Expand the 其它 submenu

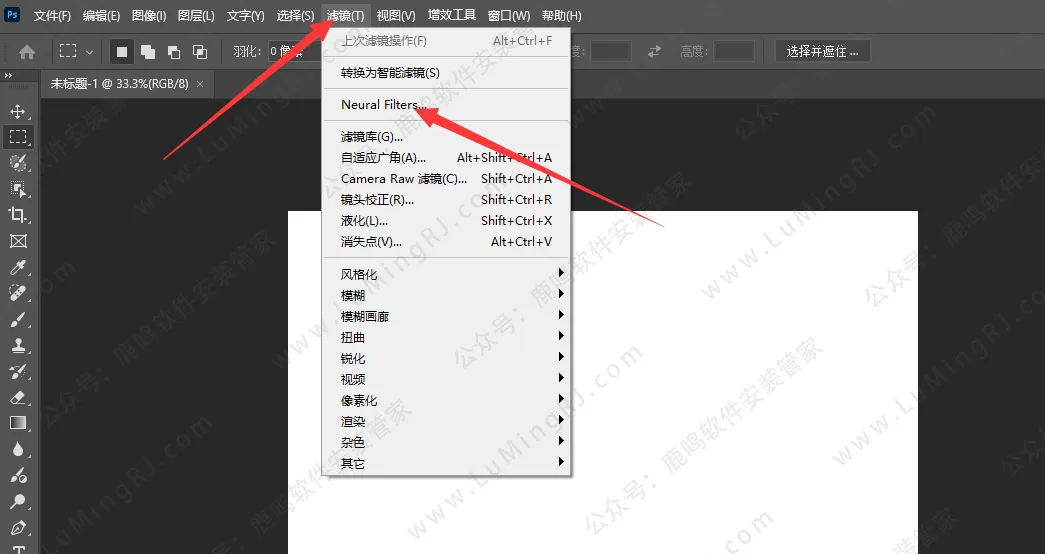[446, 463]
